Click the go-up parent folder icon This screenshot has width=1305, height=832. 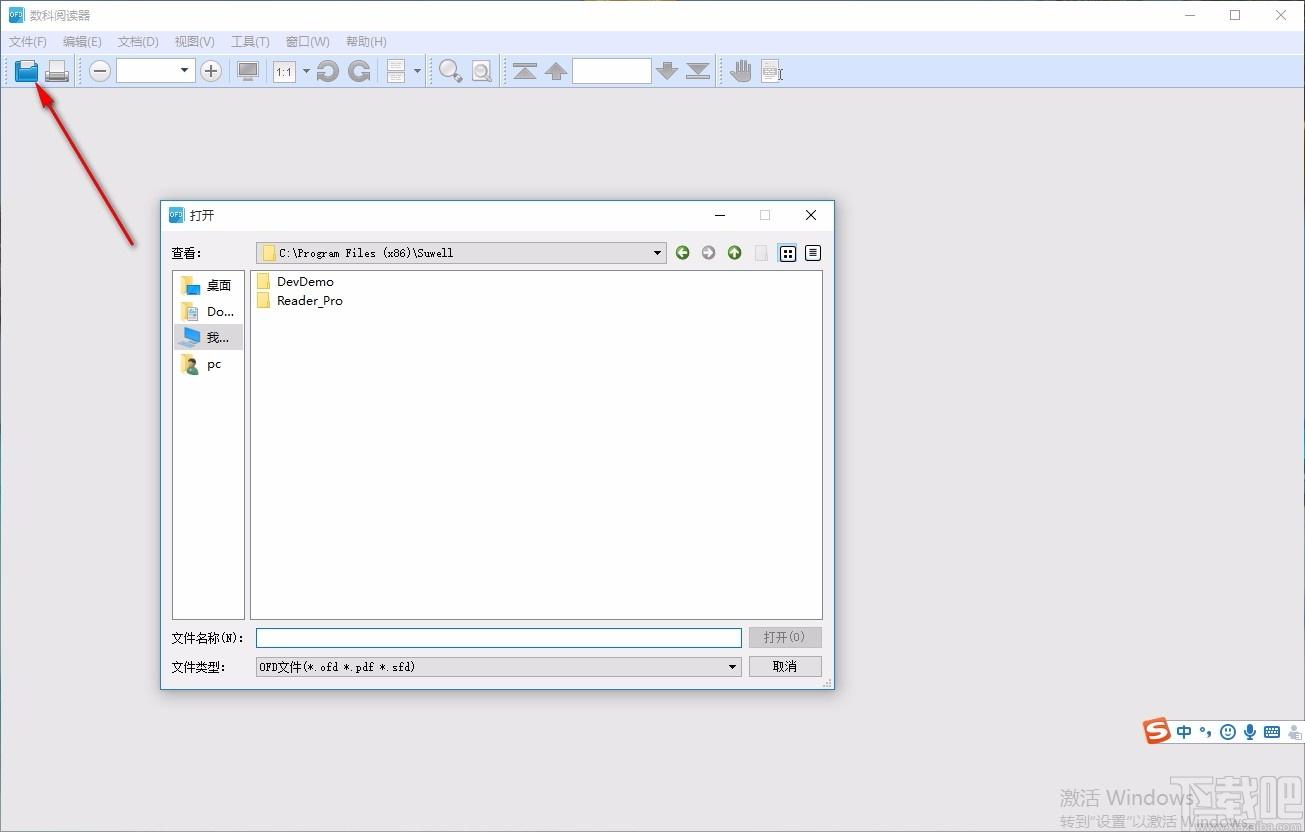pos(735,253)
